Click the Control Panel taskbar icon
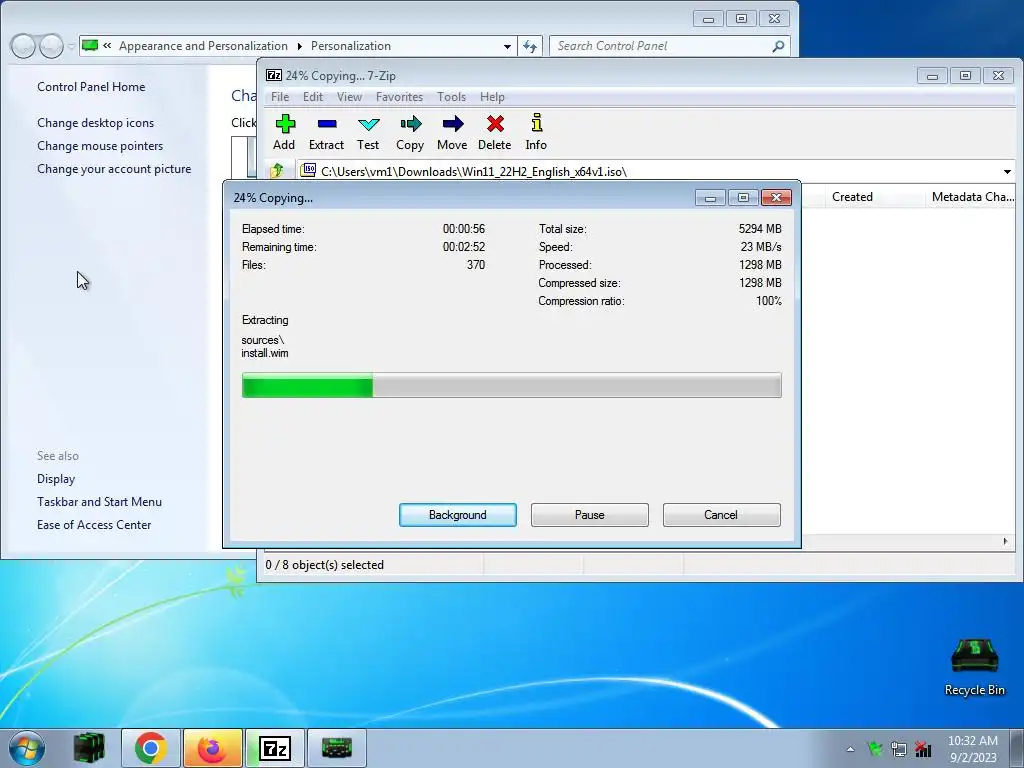1024x768 pixels. (x=337, y=748)
